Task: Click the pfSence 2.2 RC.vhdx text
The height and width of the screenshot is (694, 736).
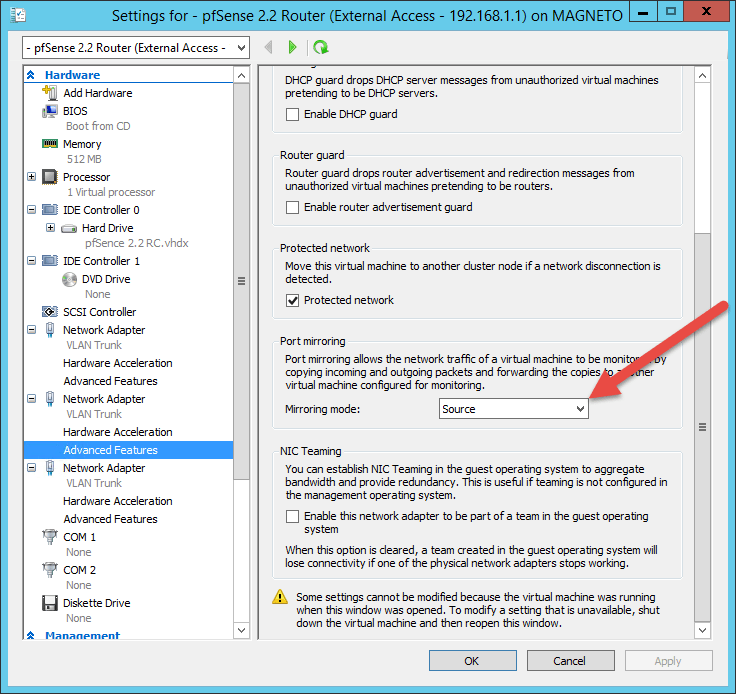Action: pyautogui.click(x=137, y=243)
